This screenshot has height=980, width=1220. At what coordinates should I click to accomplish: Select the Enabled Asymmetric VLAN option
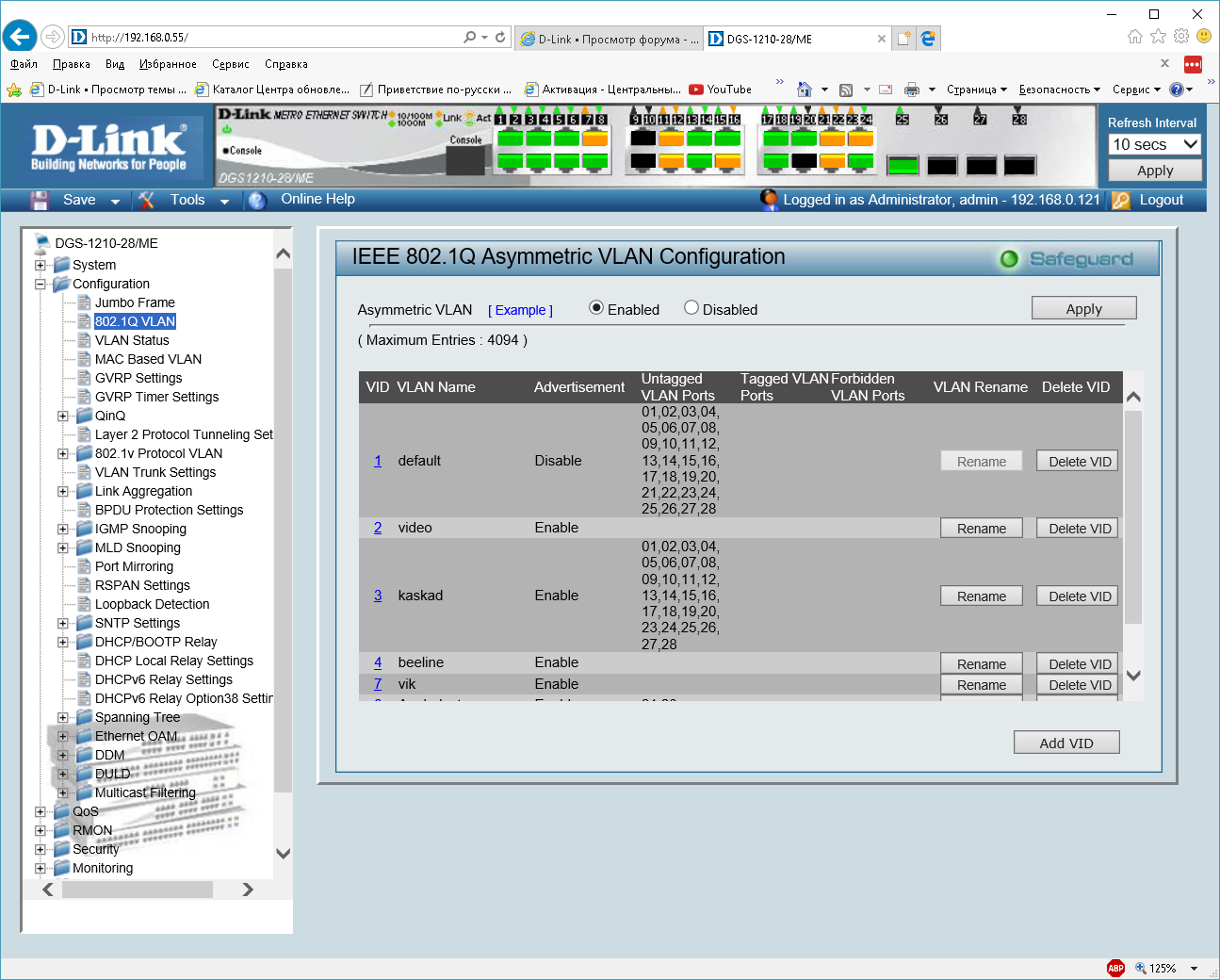coord(596,308)
